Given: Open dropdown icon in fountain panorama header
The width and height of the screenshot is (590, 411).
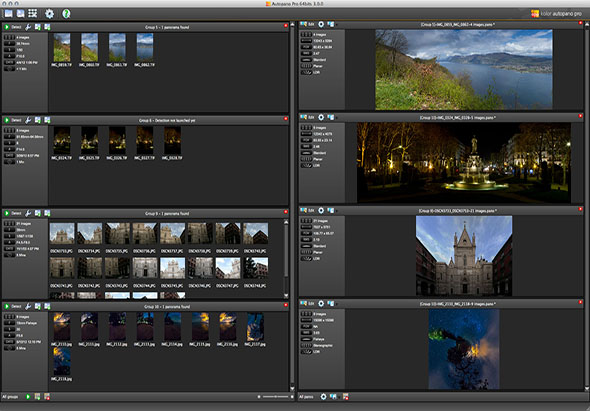Looking at the screenshot, I should 331,117.
